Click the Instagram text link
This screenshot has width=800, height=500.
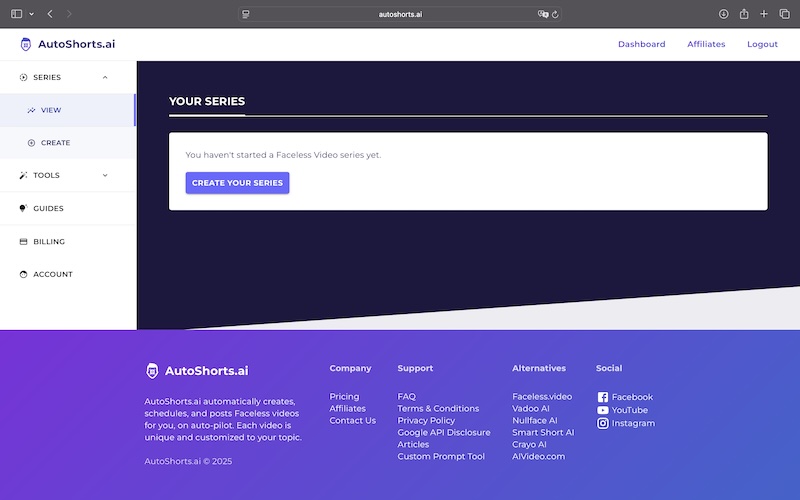click(x=633, y=423)
